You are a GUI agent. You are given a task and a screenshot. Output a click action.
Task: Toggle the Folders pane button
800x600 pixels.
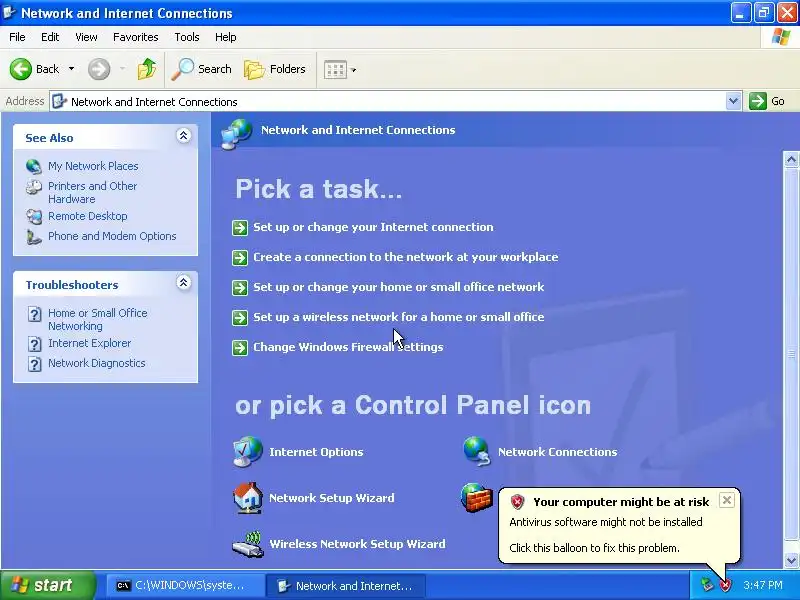(274, 69)
